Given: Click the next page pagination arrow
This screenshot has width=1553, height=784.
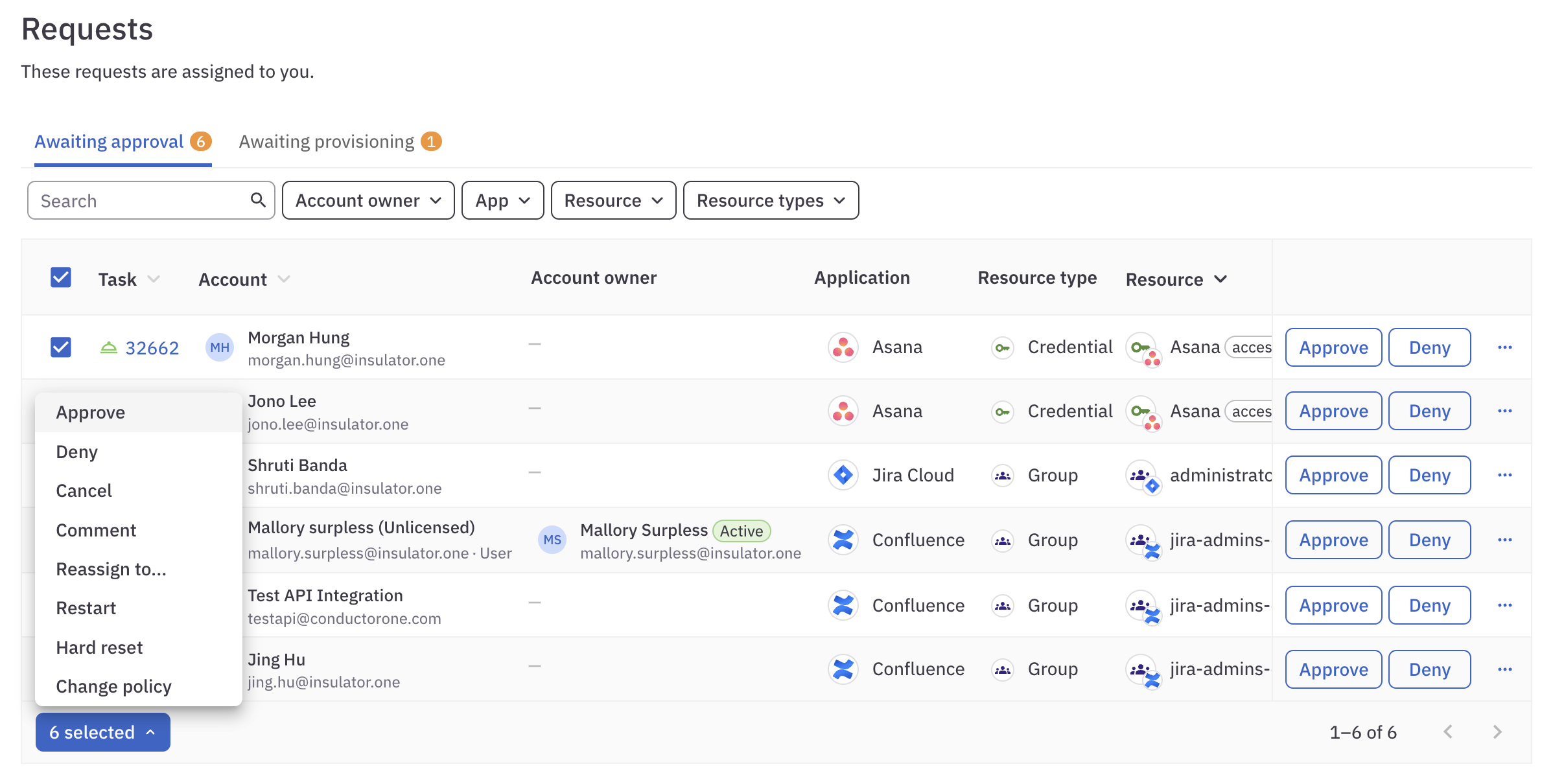Looking at the screenshot, I should tap(1497, 732).
